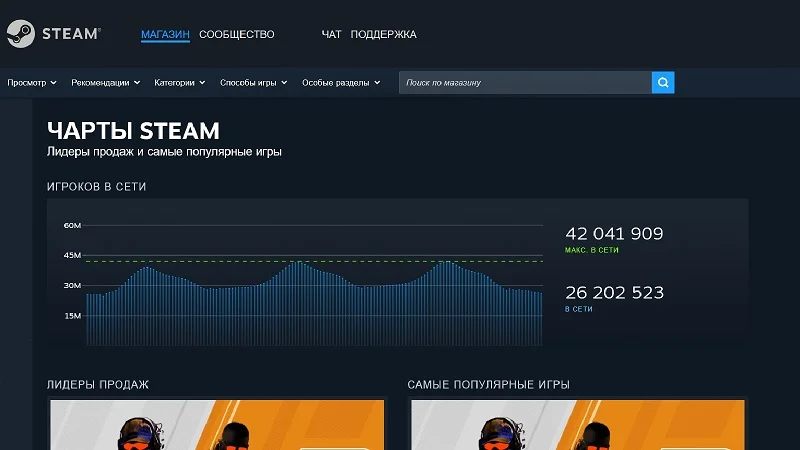Click the 26 202 523 online value
Viewport: 800px width, 450px height.
[614, 293]
